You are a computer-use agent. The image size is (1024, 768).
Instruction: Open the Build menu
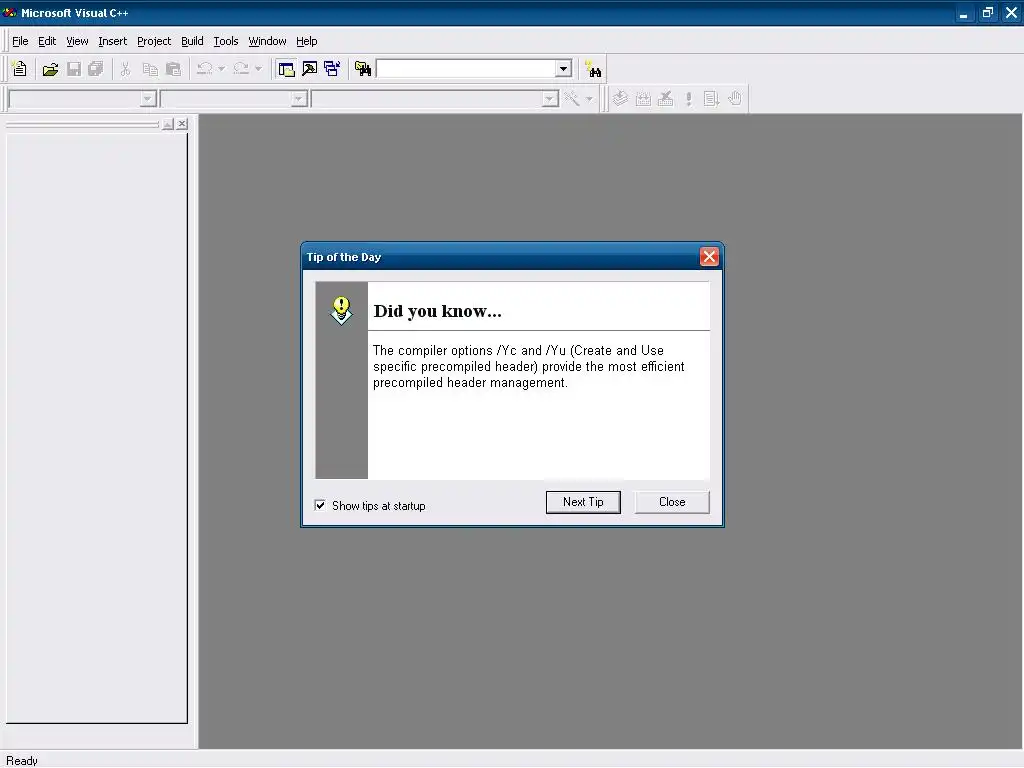coord(192,41)
